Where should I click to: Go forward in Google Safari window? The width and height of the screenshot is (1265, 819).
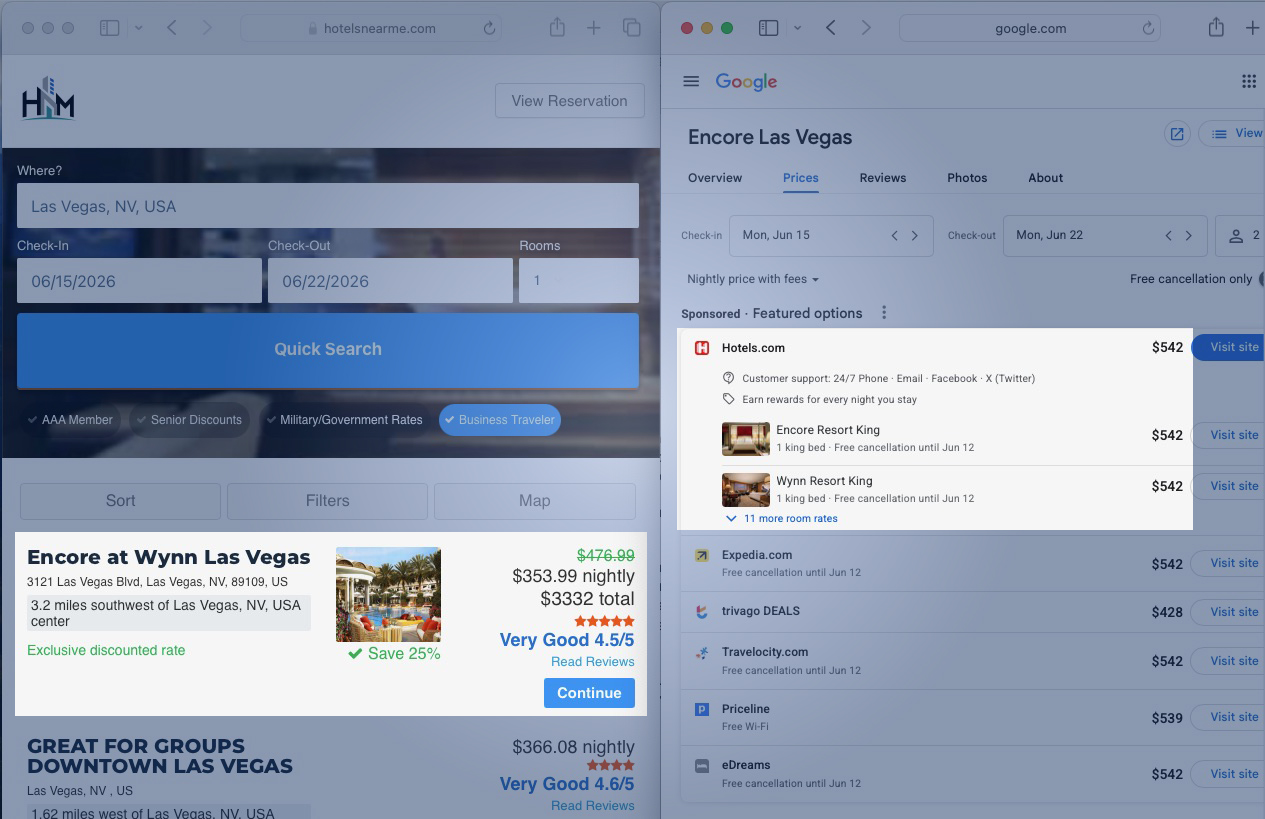866,28
